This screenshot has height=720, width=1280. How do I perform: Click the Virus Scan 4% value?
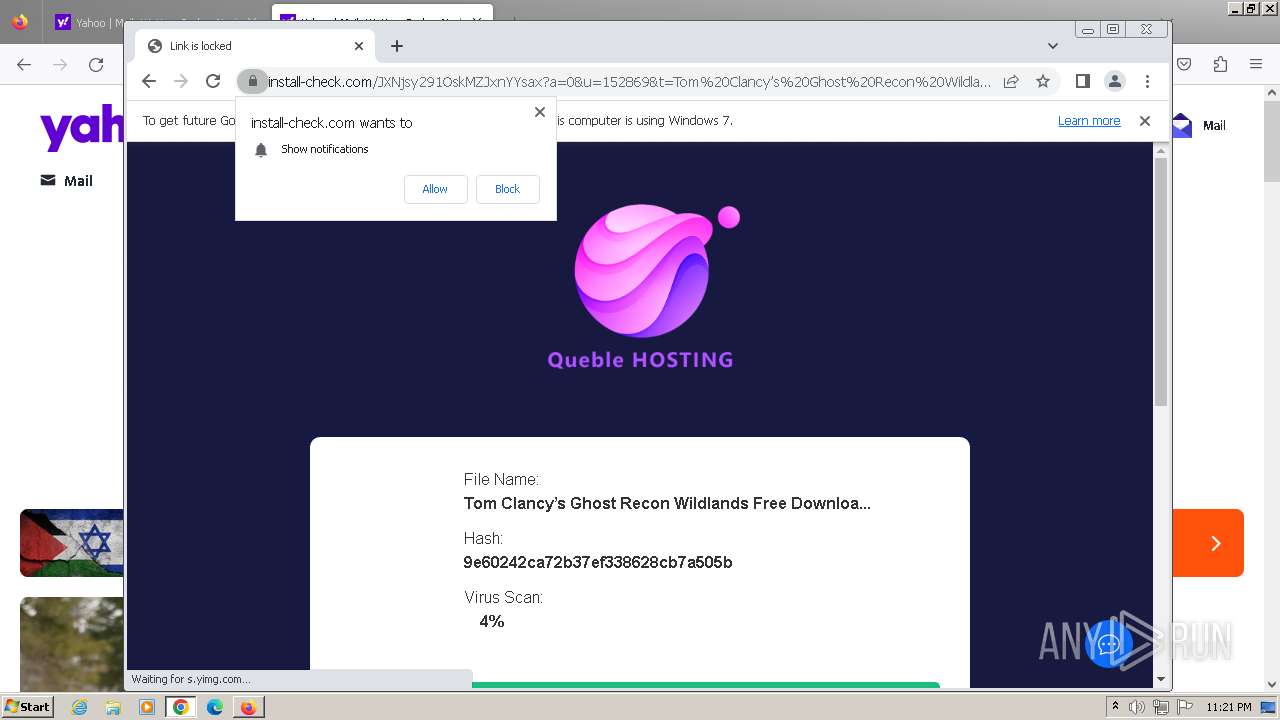(x=492, y=622)
